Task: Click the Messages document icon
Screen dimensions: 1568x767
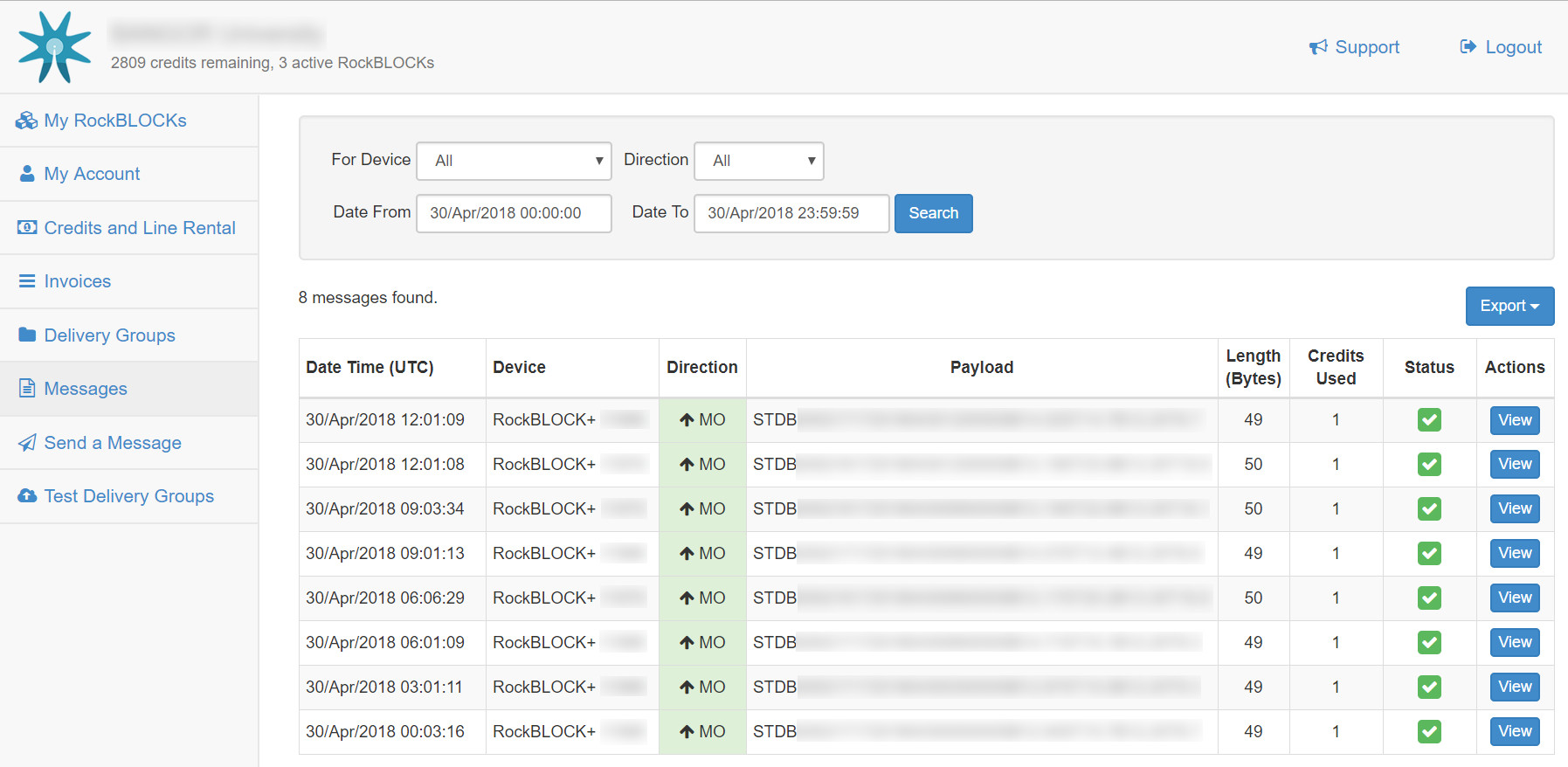Action: coord(27,388)
